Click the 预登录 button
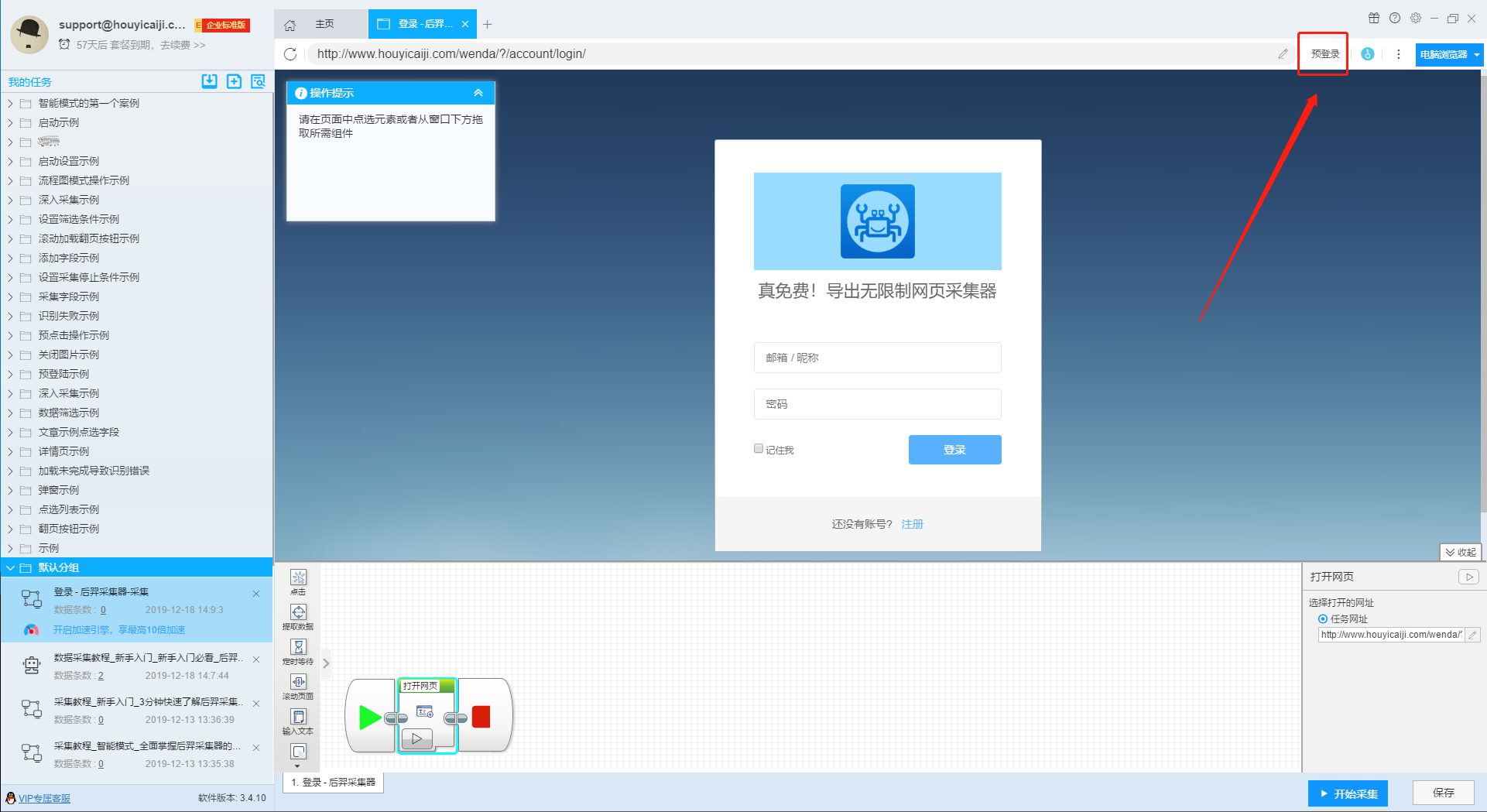The image size is (1487, 812). click(1324, 54)
